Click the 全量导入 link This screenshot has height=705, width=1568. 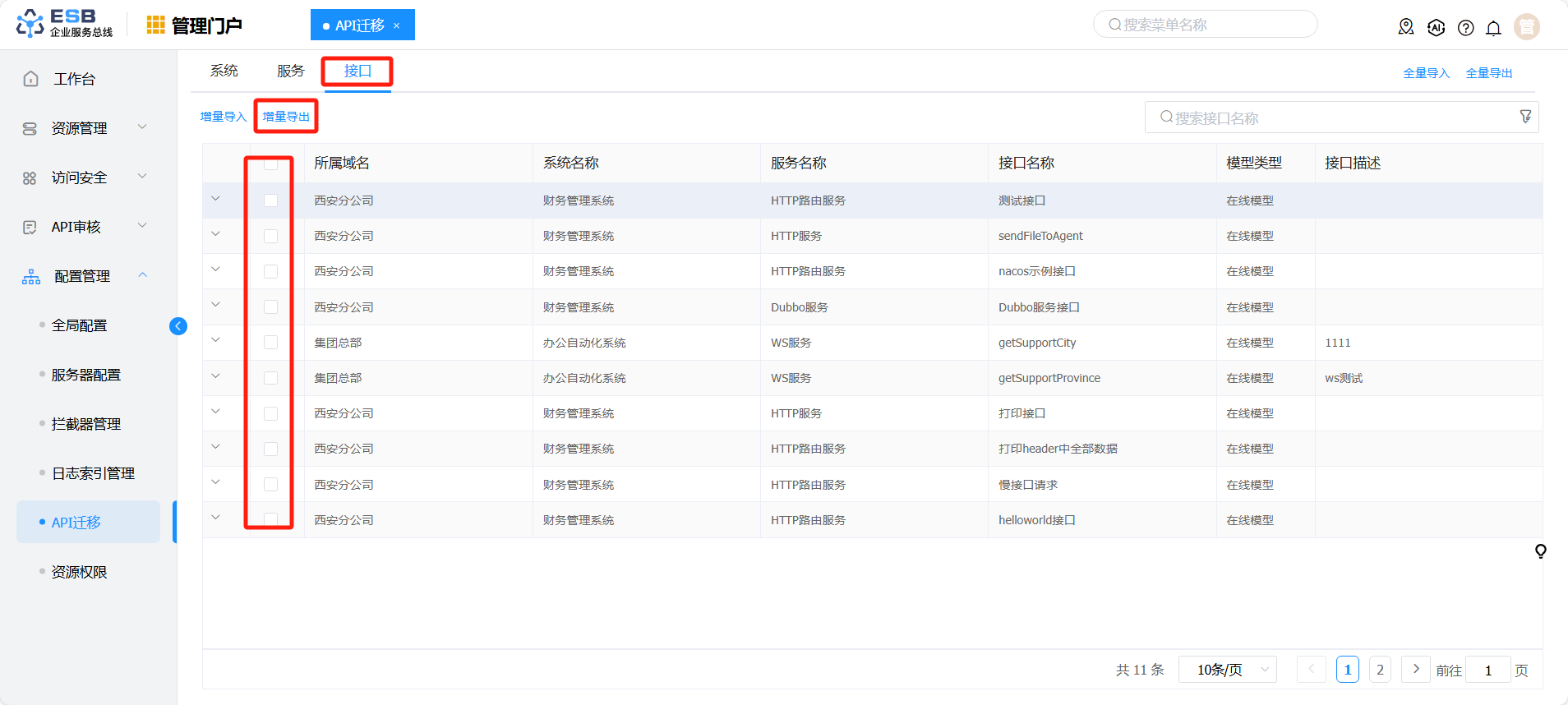pyautogui.click(x=1426, y=73)
